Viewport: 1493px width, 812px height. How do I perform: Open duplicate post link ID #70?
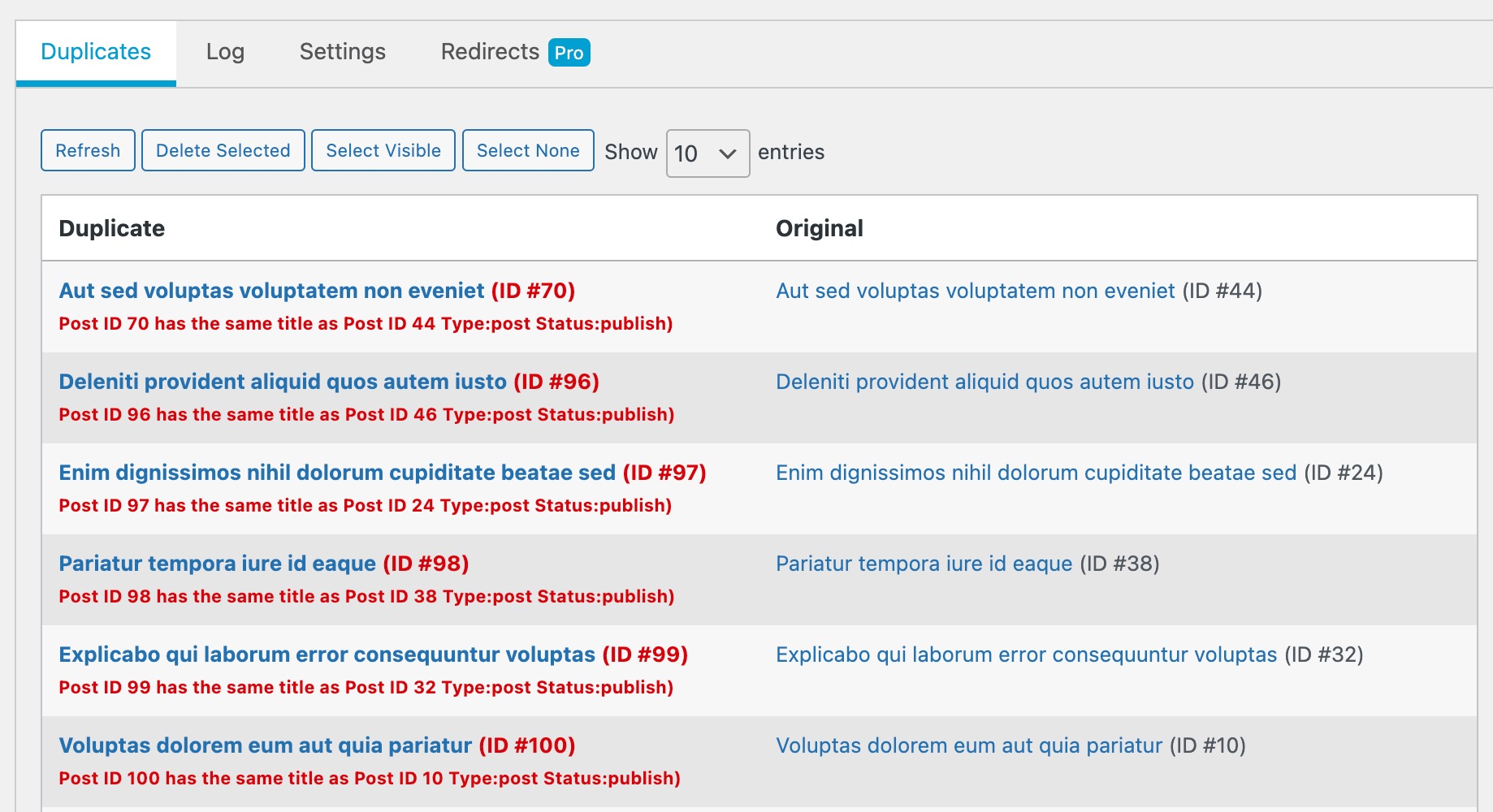coord(271,291)
